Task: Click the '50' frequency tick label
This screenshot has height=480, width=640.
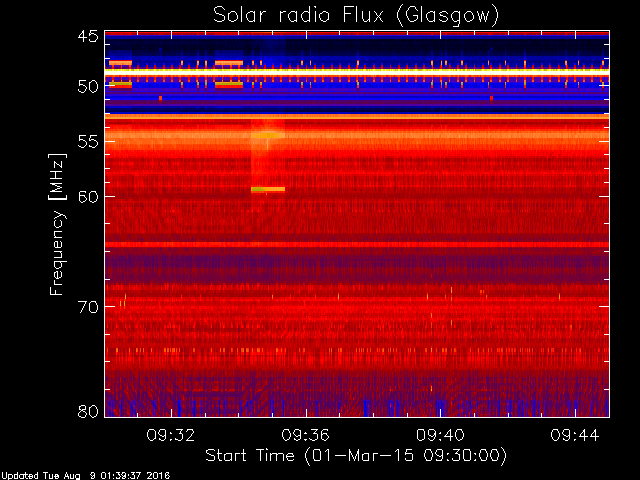Action: pyautogui.click(x=88, y=86)
